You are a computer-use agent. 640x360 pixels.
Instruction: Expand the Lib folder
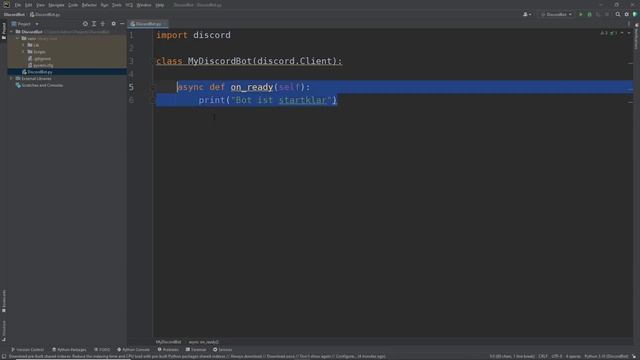(23, 45)
